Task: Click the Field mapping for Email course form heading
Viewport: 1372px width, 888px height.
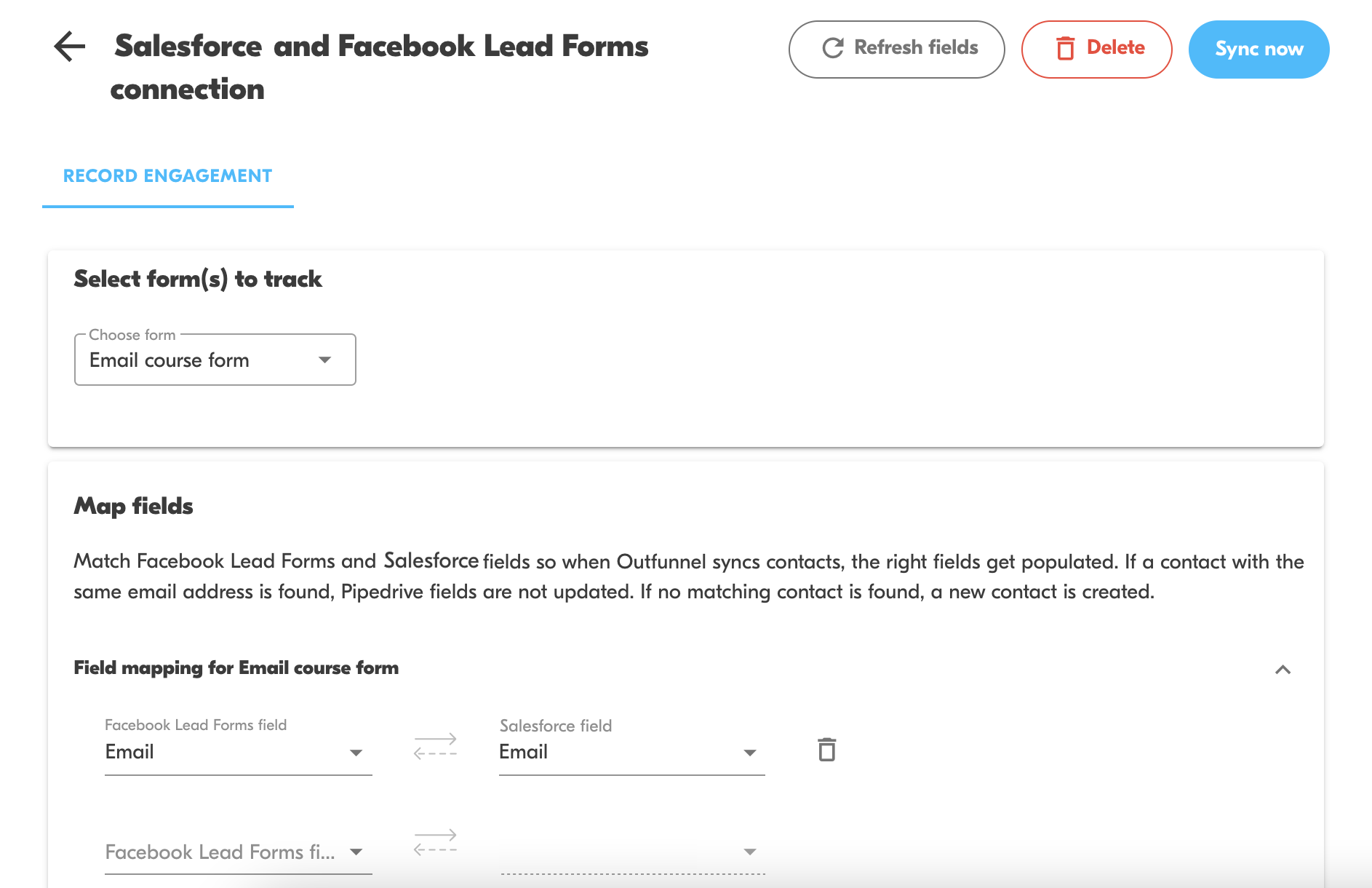Action: [236, 668]
